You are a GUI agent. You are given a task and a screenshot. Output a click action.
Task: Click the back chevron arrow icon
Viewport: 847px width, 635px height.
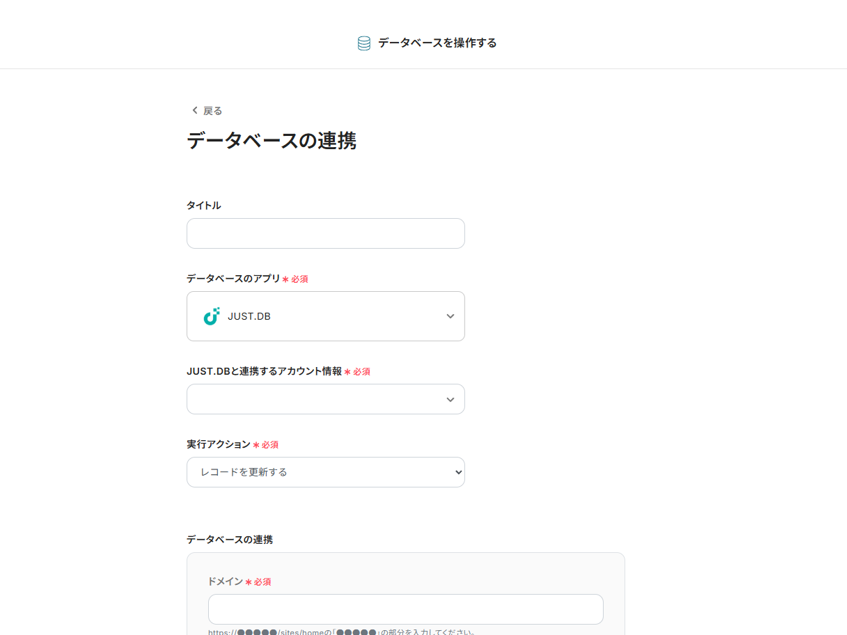click(x=194, y=110)
